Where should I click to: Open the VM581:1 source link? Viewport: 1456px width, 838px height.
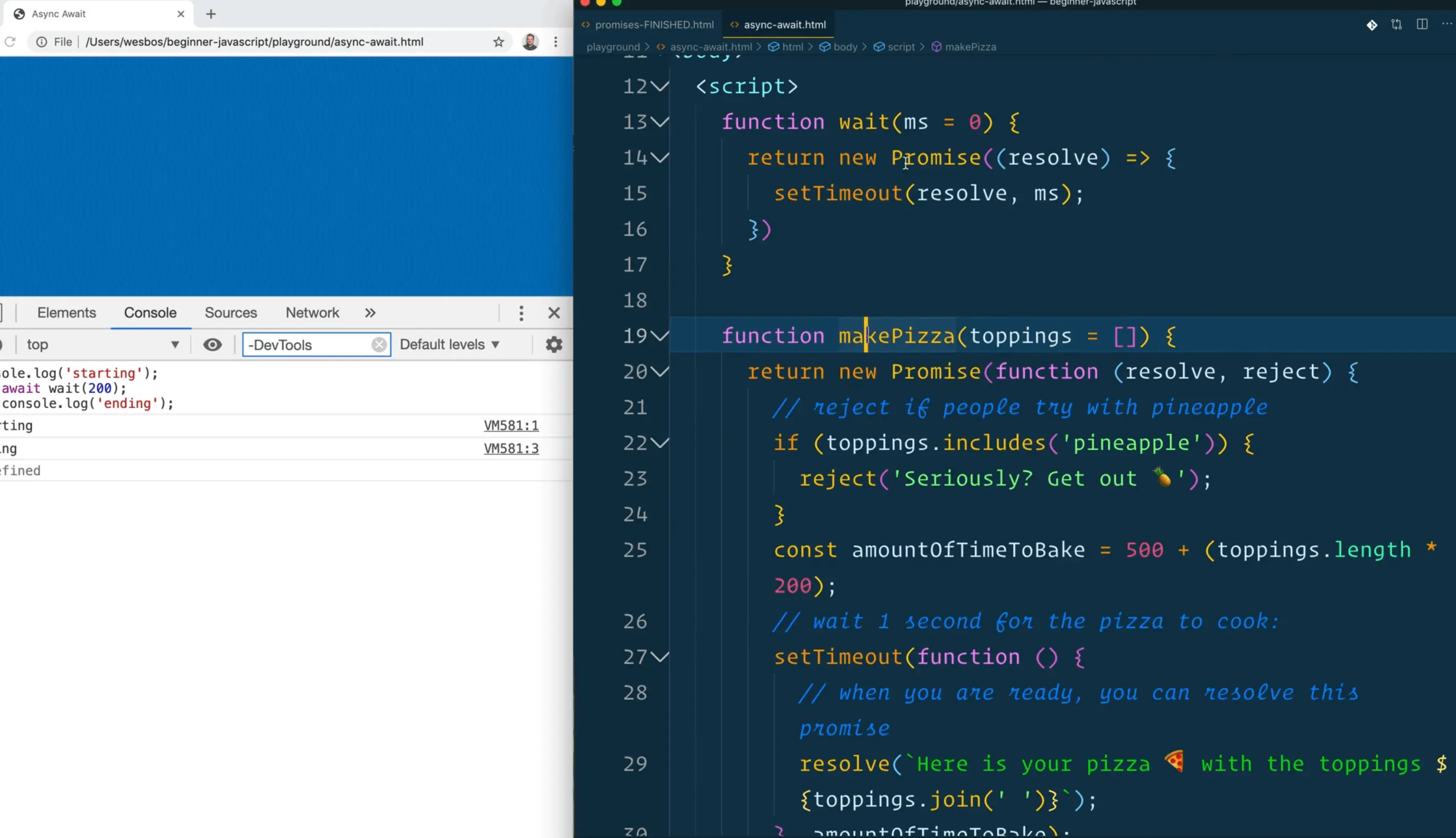coord(511,425)
